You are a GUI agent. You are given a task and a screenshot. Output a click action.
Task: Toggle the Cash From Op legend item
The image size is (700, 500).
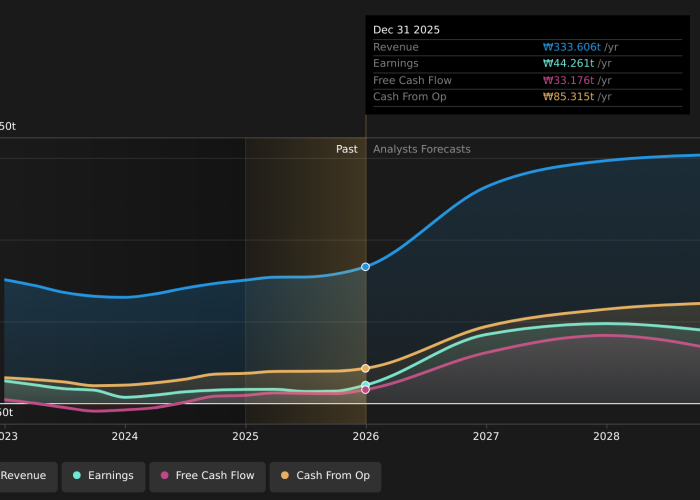[324, 476]
